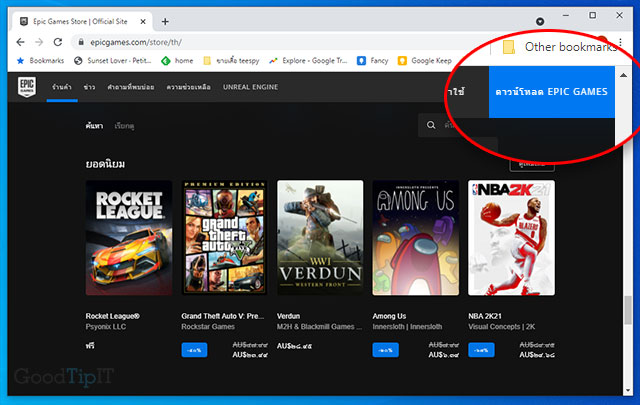
Task: Click the discount badge under Among Us
Action: coord(385,350)
